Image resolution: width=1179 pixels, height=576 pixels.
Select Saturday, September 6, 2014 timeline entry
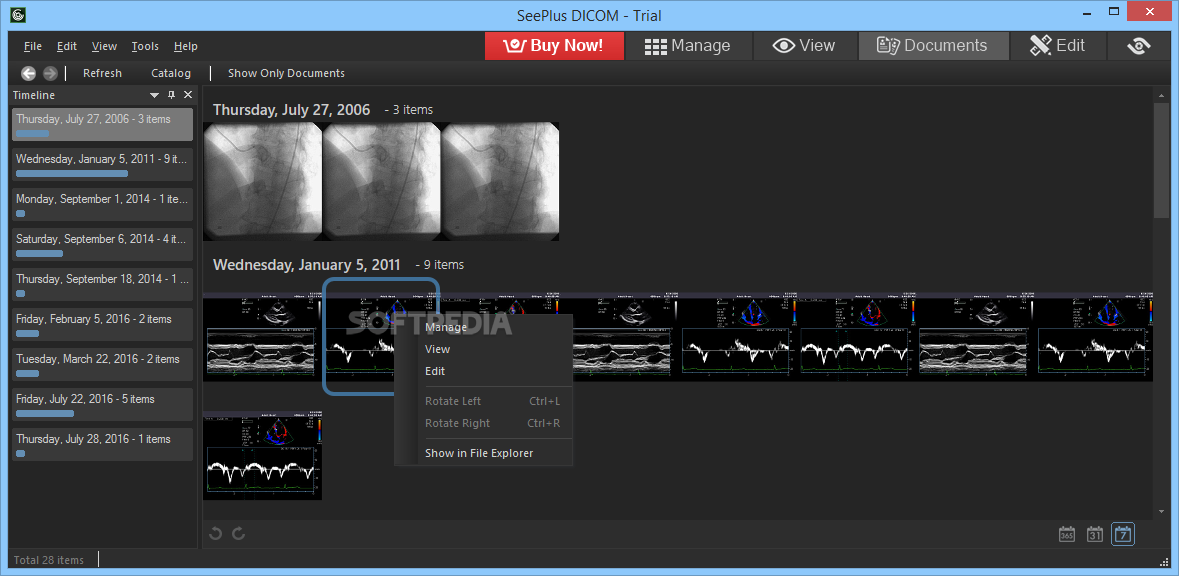point(102,244)
